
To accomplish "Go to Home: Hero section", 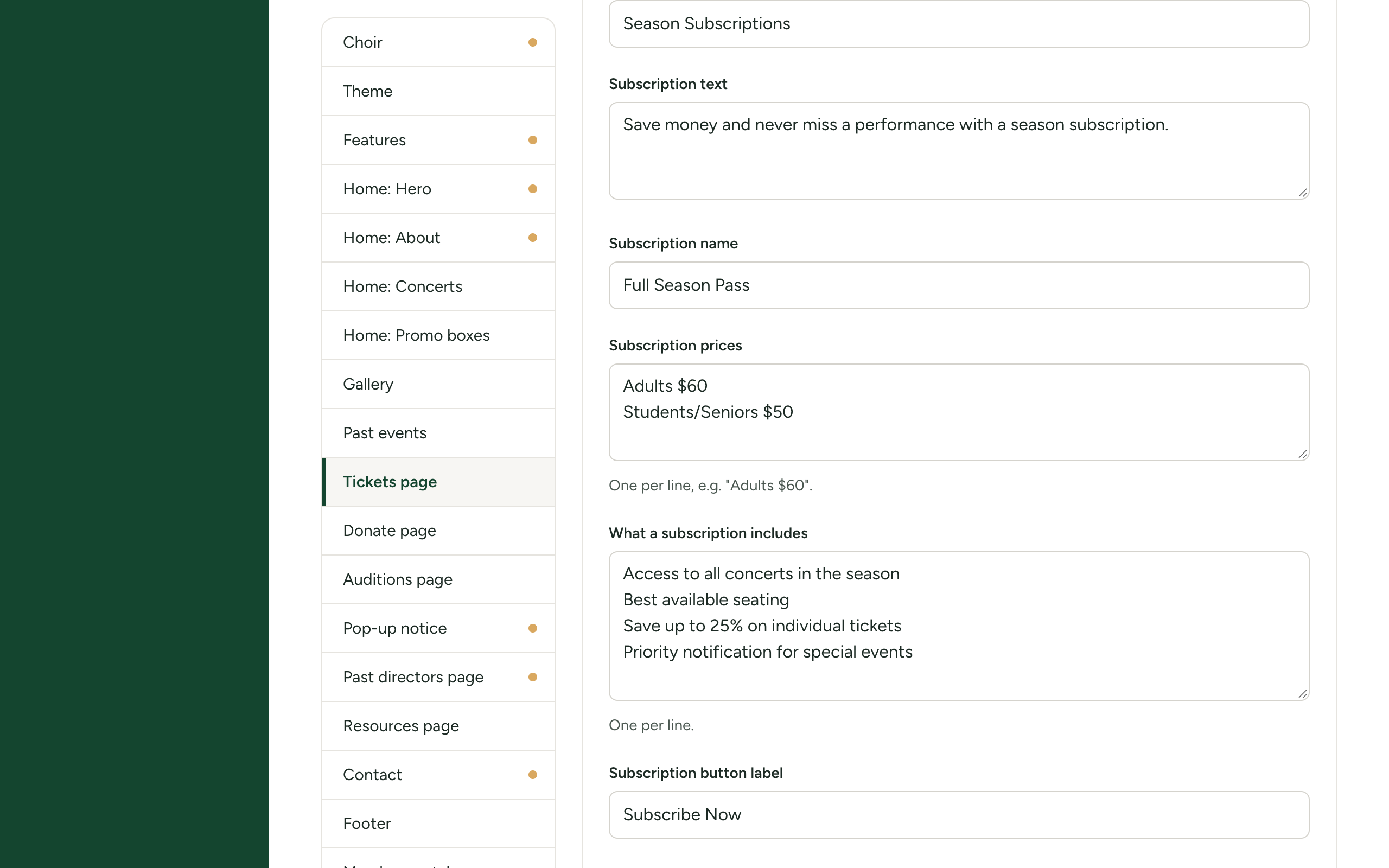I will point(438,189).
